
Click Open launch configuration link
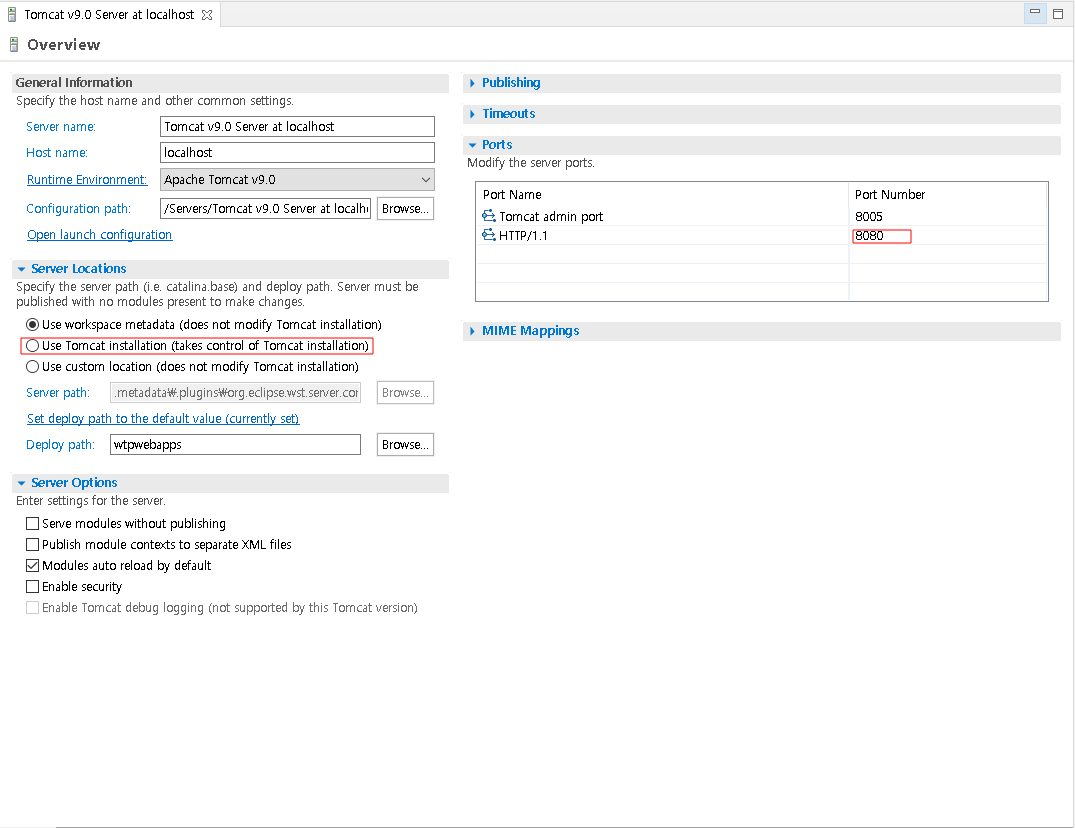pyautogui.click(x=99, y=234)
